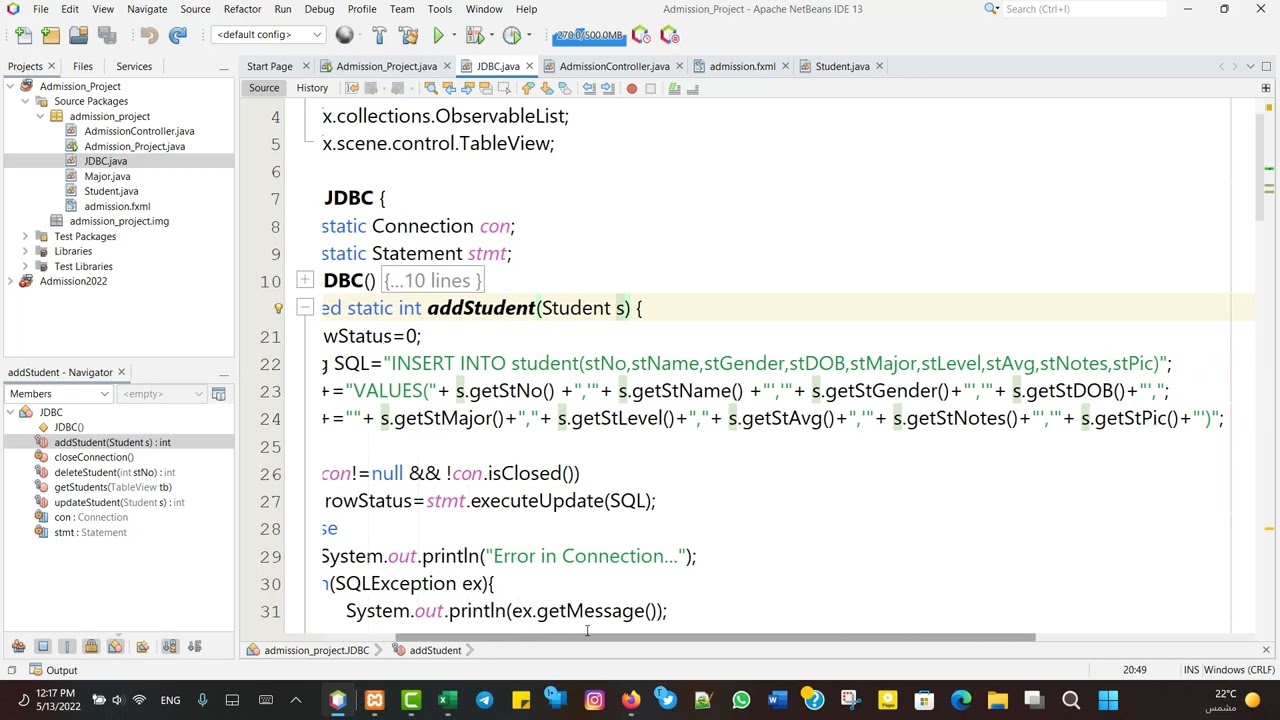Clean and Build project icon

408,35
